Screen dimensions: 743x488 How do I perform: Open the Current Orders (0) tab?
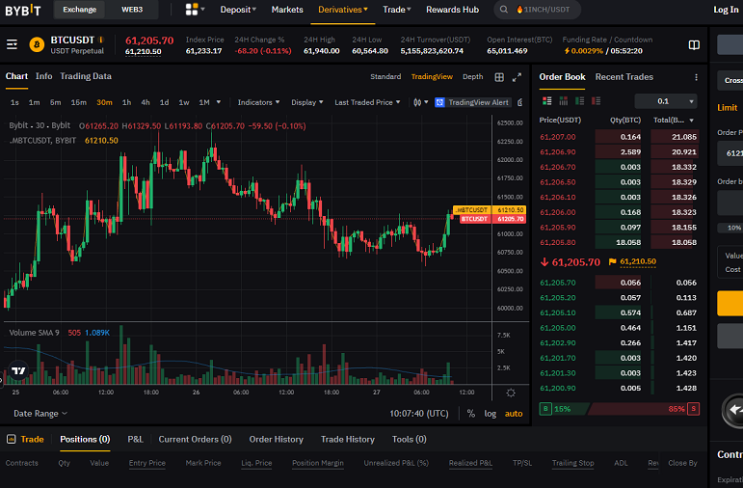195,439
